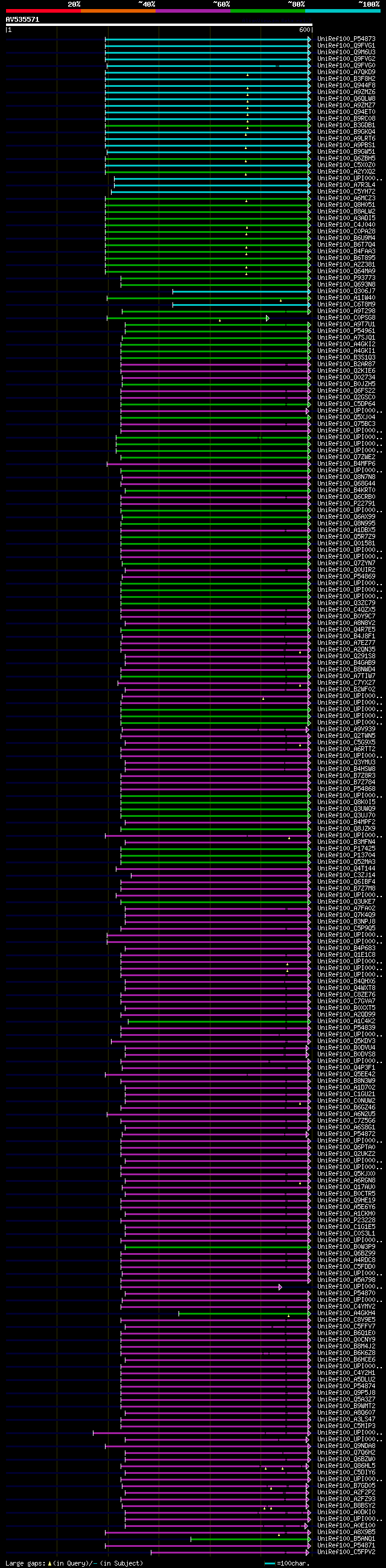This screenshot has height=1568, width=386.
Task: Open hit UniRef100_Q01581
Action: [346, 544]
